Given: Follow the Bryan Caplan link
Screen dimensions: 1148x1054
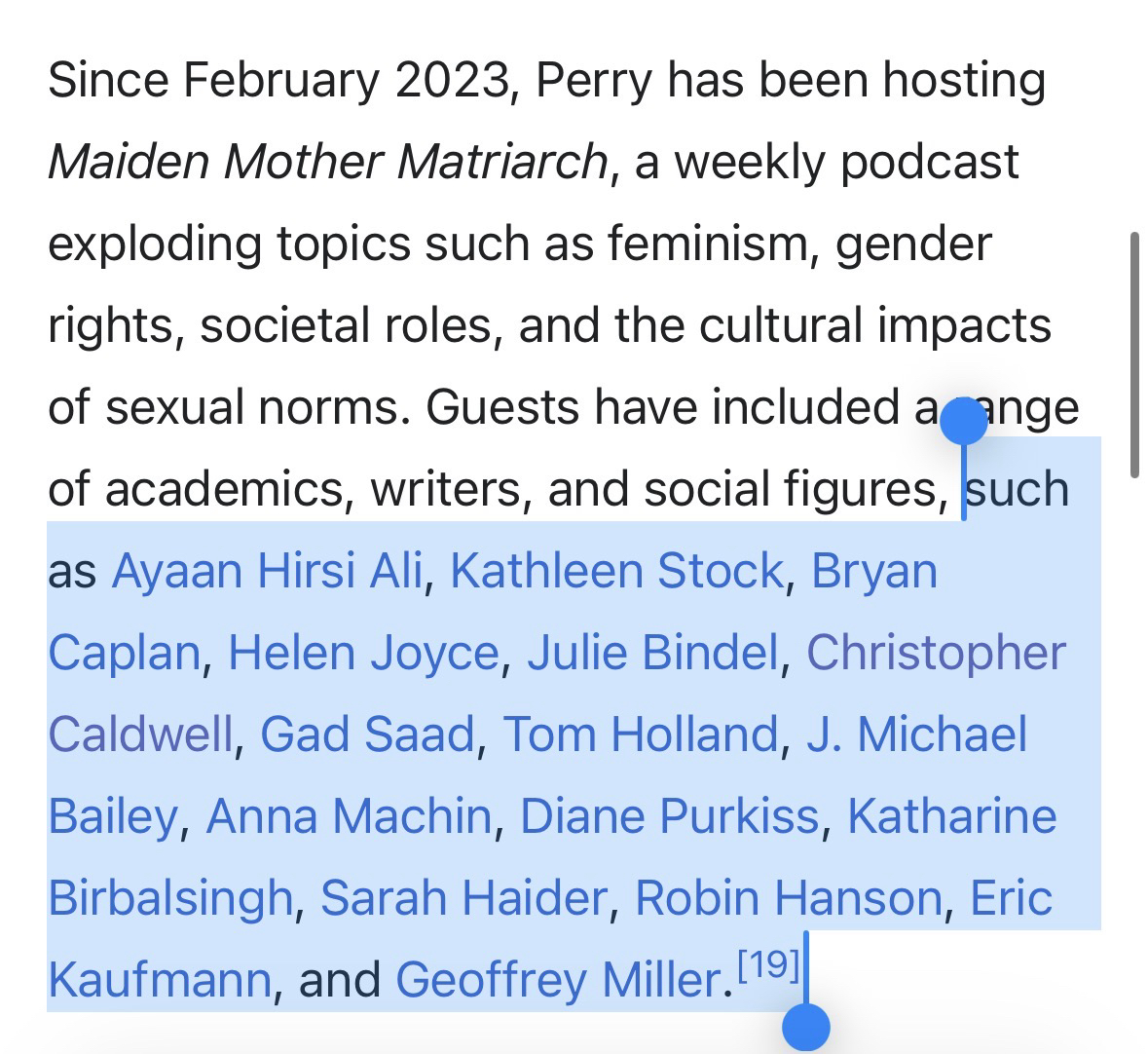Looking at the screenshot, I should (872, 571).
